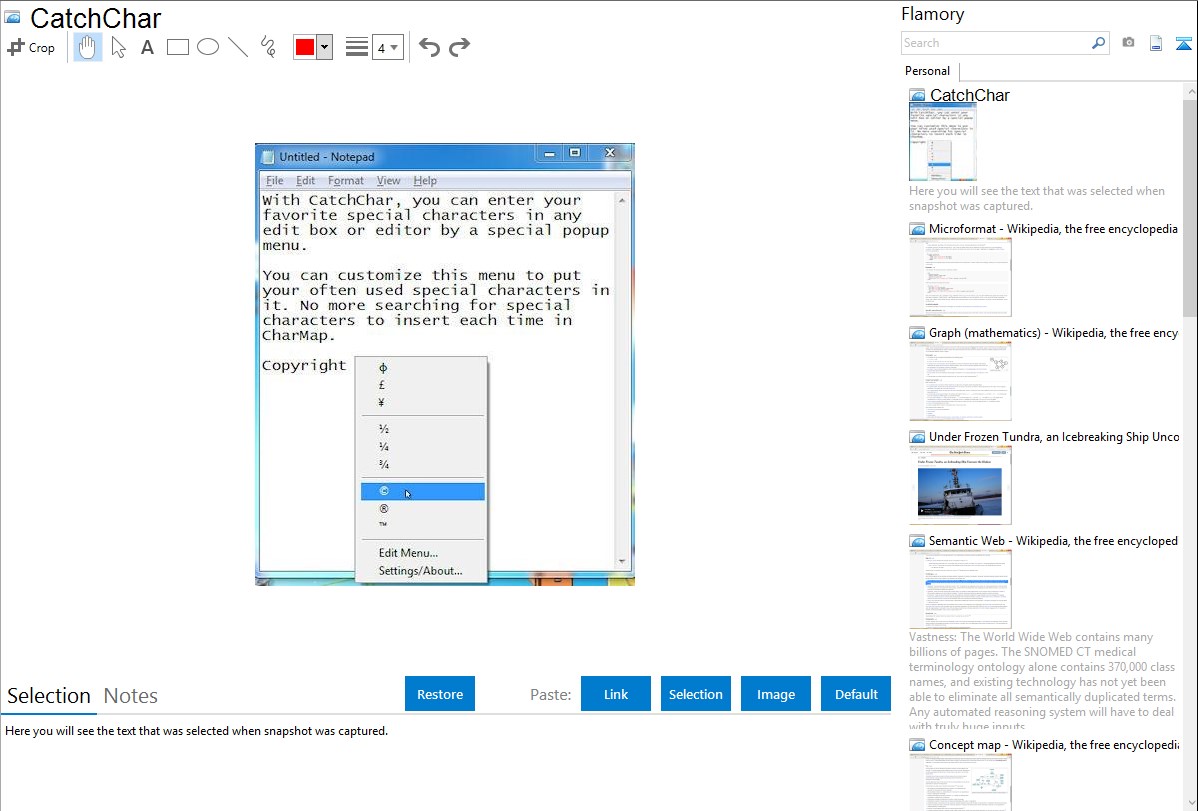Click the icon beside Semantic Web entry
This screenshot has width=1198, height=811.
[917, 541]
